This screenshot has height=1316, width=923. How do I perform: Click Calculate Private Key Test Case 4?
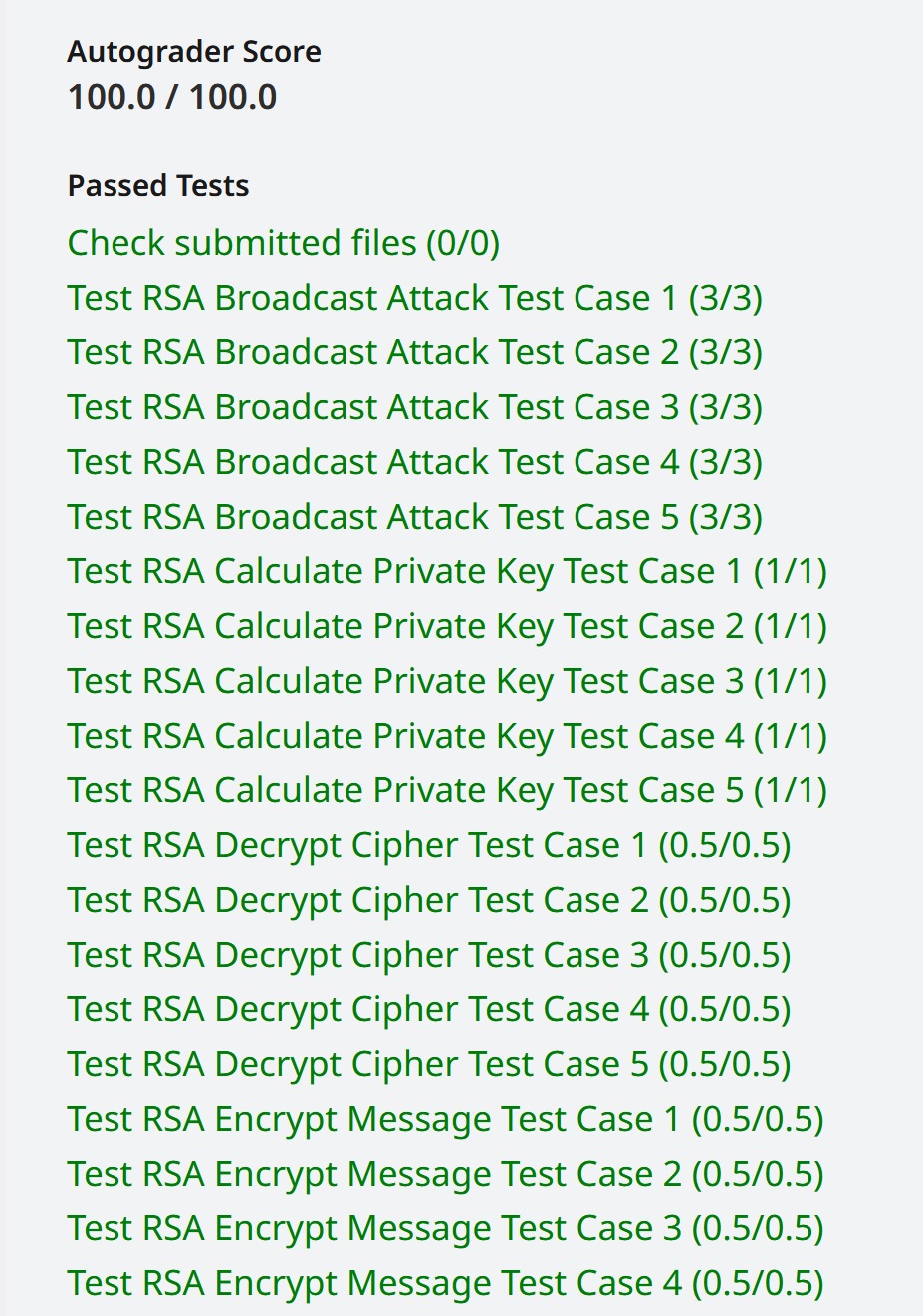pyautogui.click(x=447, y=736)
